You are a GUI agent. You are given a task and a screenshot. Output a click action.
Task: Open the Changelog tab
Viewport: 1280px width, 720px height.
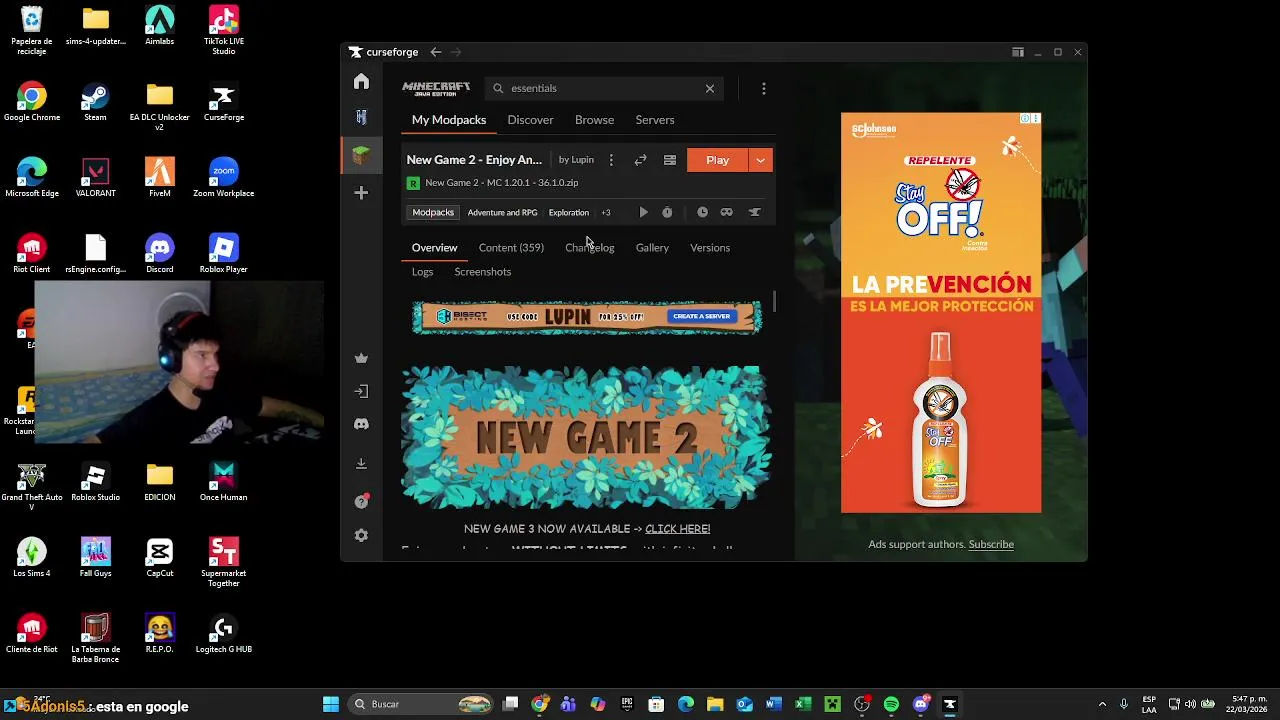(x=589, y=248)
